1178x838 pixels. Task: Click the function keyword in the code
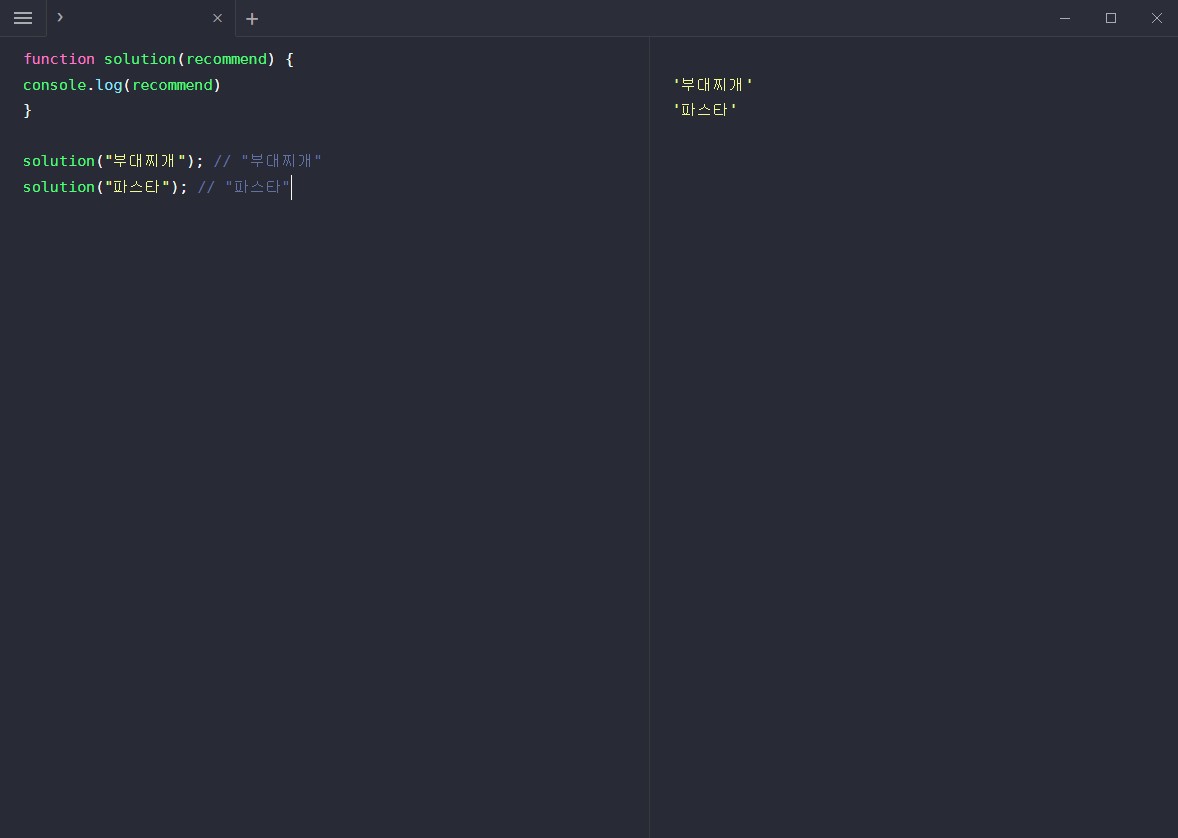click(x=59, y=59)
